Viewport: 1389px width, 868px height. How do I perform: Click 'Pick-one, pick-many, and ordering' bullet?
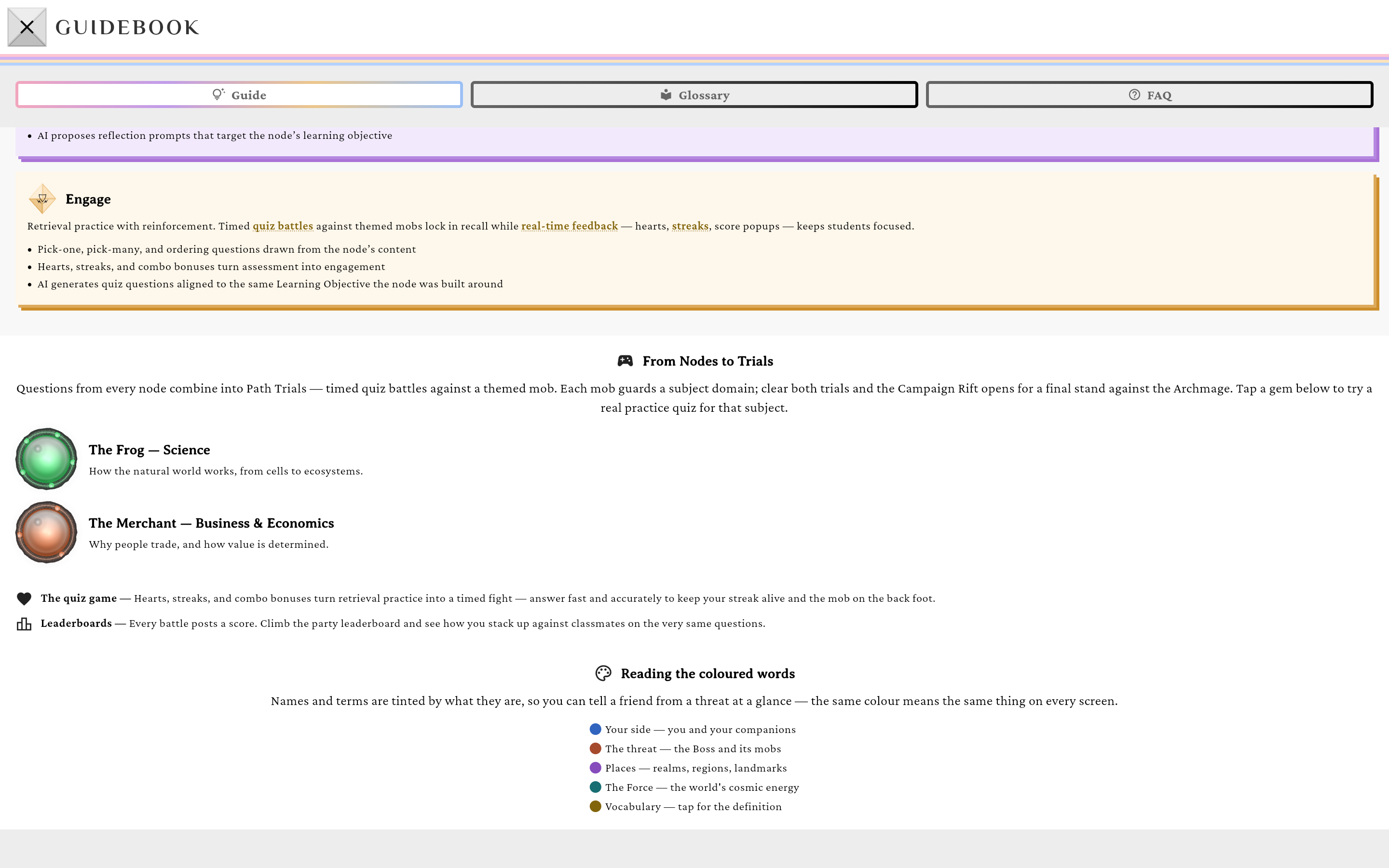point(227,249)
